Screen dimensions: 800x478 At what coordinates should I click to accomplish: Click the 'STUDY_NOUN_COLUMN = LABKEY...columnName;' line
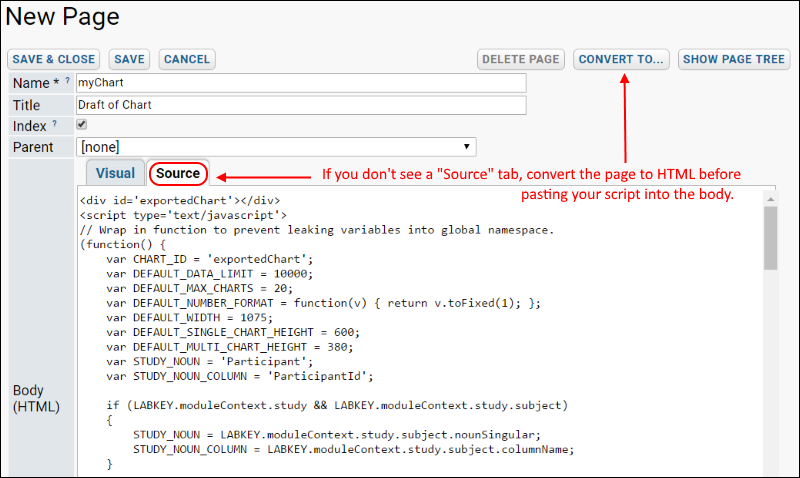click(x=354, y=450)
